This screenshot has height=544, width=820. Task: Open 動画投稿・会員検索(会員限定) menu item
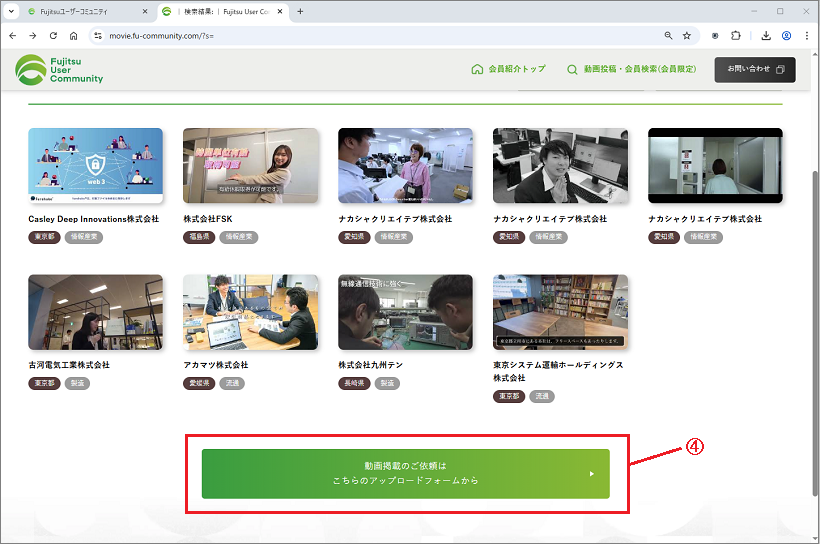click(632, 69)
